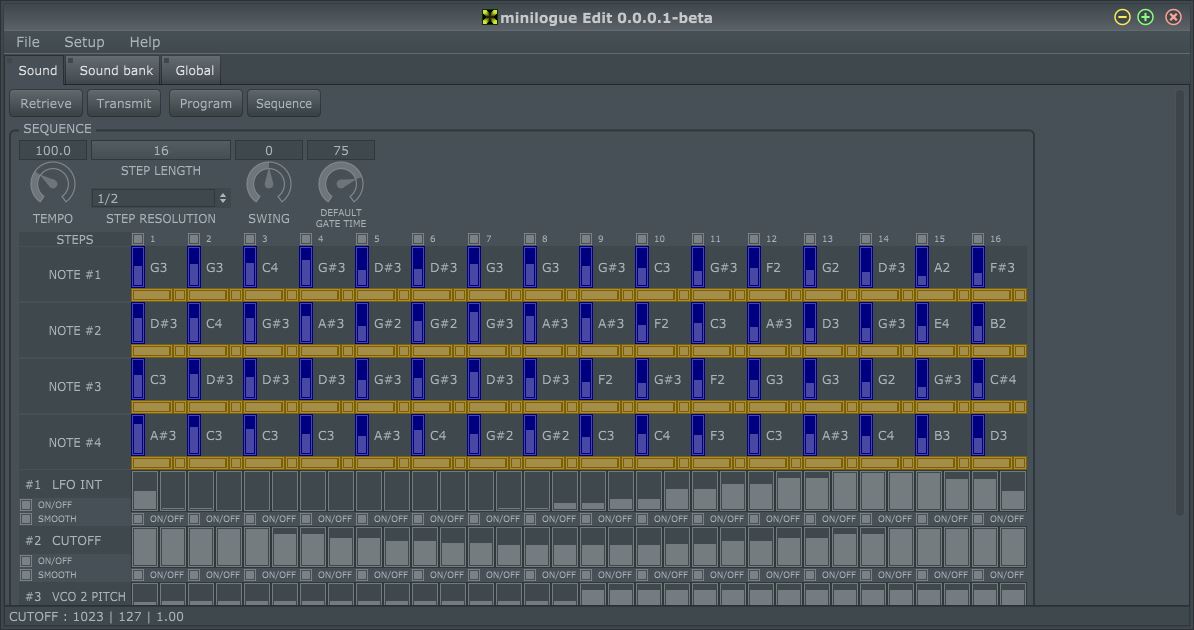Select the F2 note at NOTE #1 step 12
The width and height of the screenshot is (1194, 630).
(774, 267)
